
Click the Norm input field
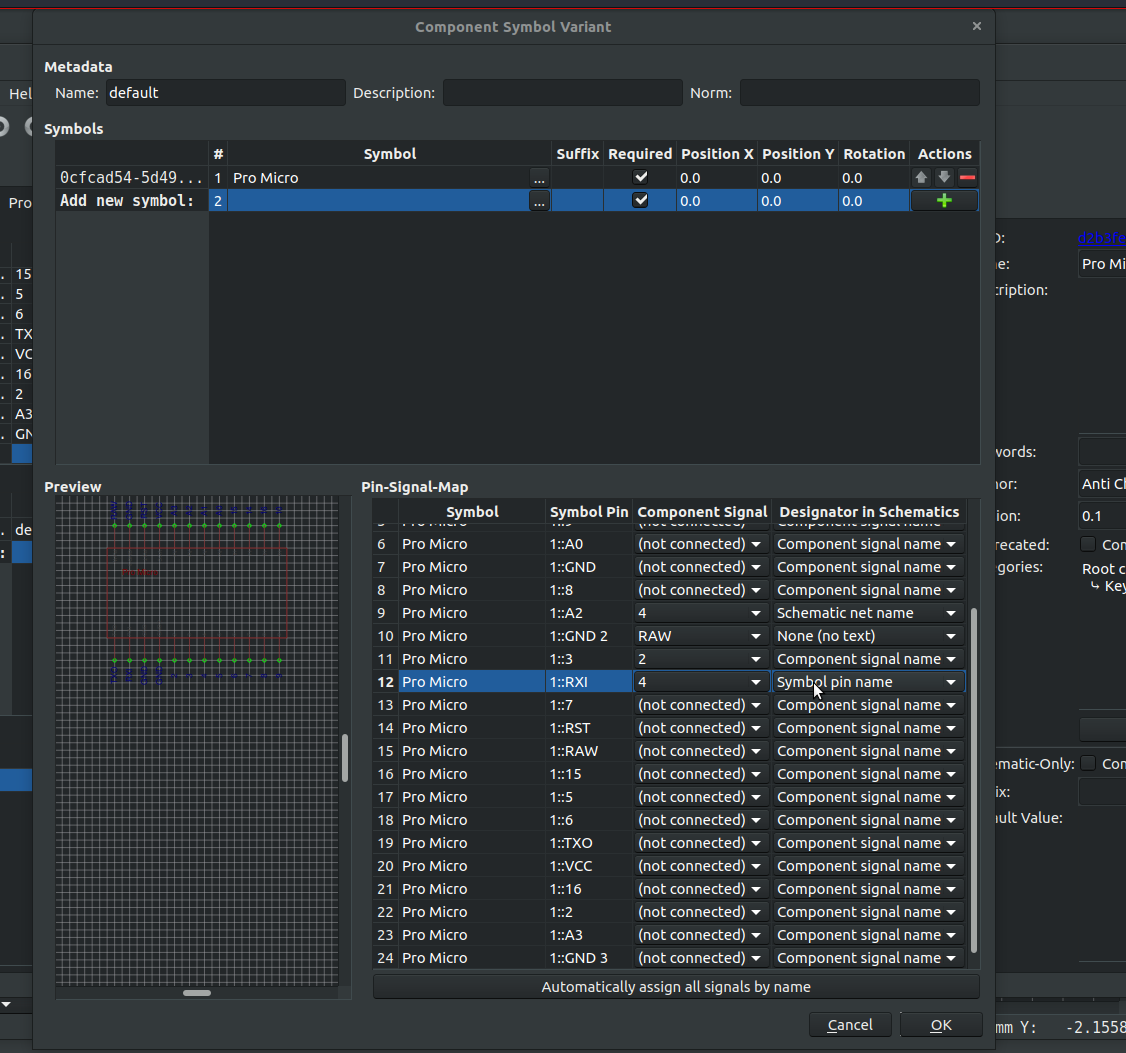coord(860,93)
